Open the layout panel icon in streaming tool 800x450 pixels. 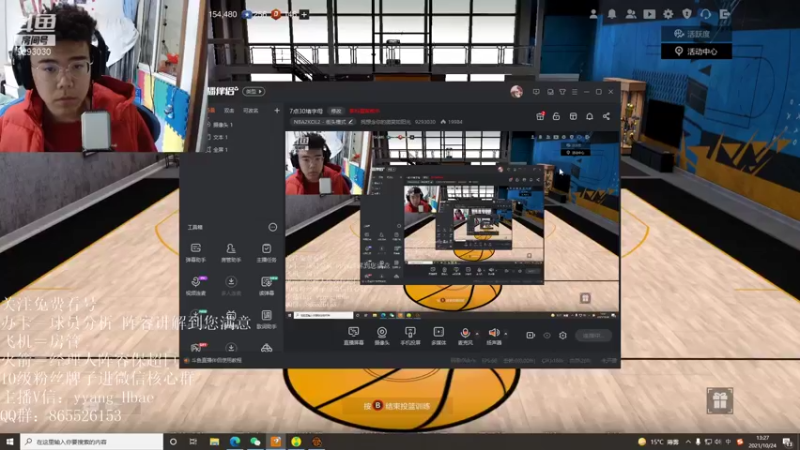coord(573,116)
